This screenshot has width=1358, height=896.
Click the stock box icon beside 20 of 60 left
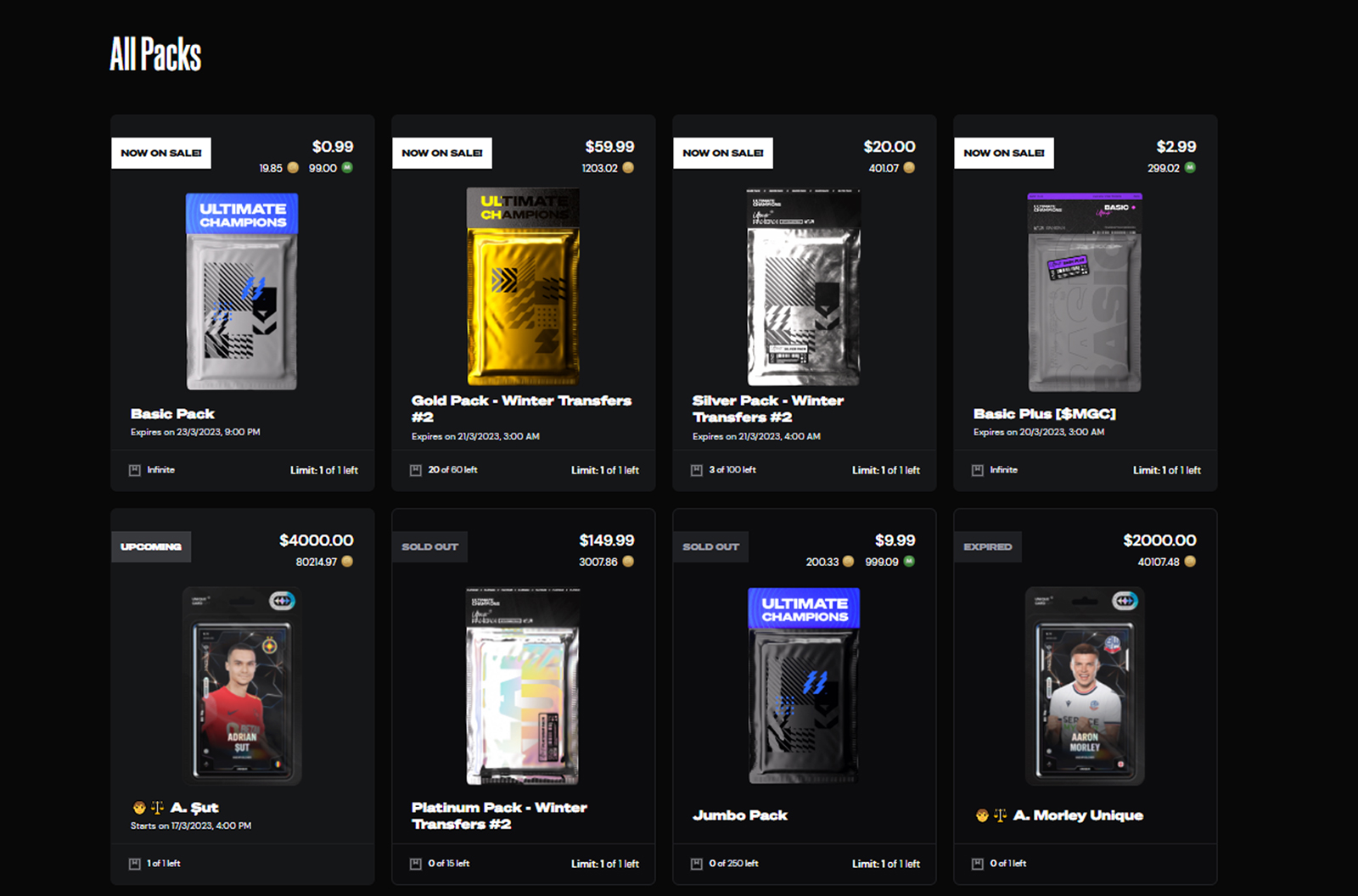pyautogui.click(x=416, y=470)
